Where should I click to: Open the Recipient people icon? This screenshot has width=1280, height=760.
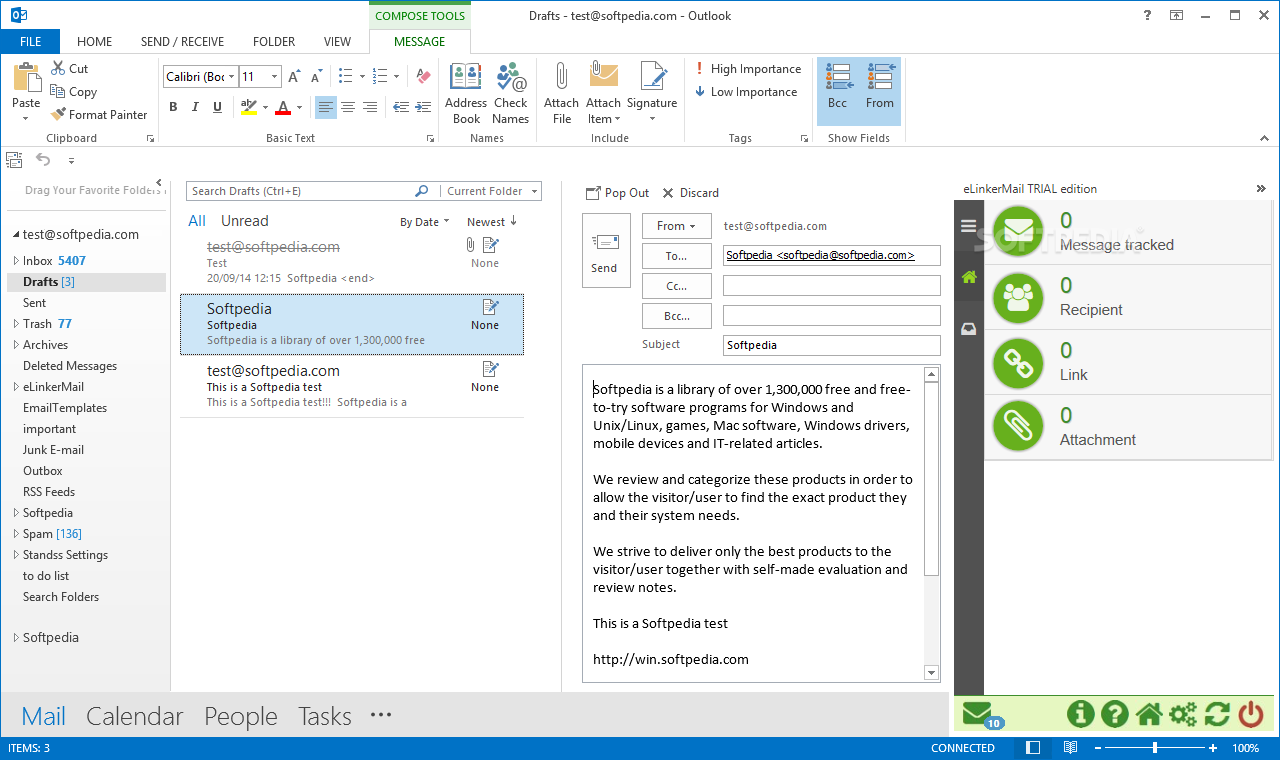[1018, 298]
